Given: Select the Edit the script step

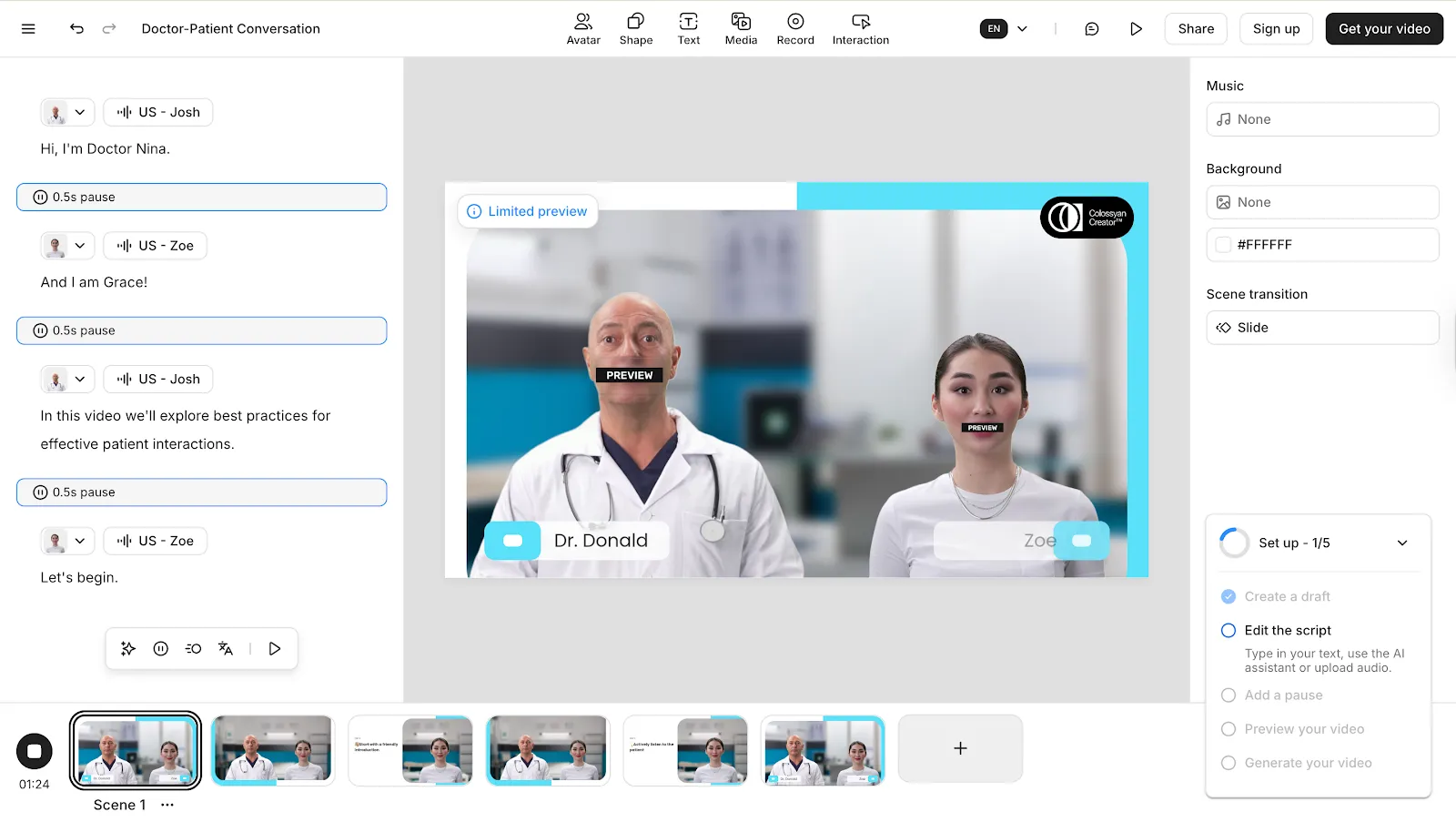Looking at the screenshot, I should [1287, 630].
